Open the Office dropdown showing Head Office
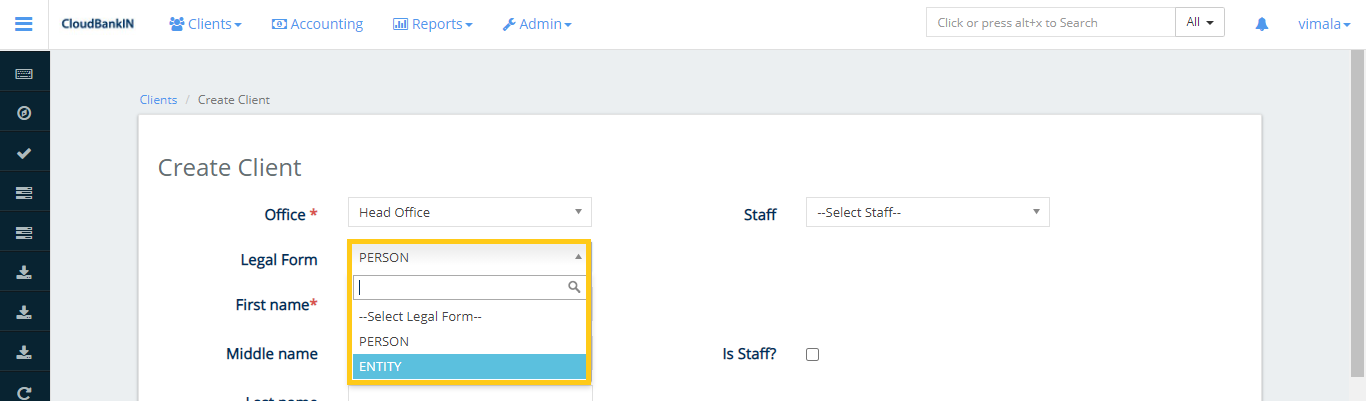The width and height of the screenshot is (1366, 401). click(x=469, y=212)
